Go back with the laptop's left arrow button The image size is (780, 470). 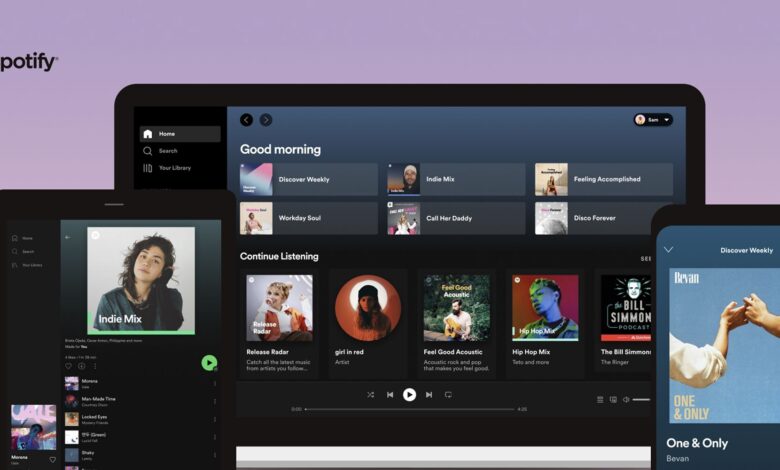246,120
